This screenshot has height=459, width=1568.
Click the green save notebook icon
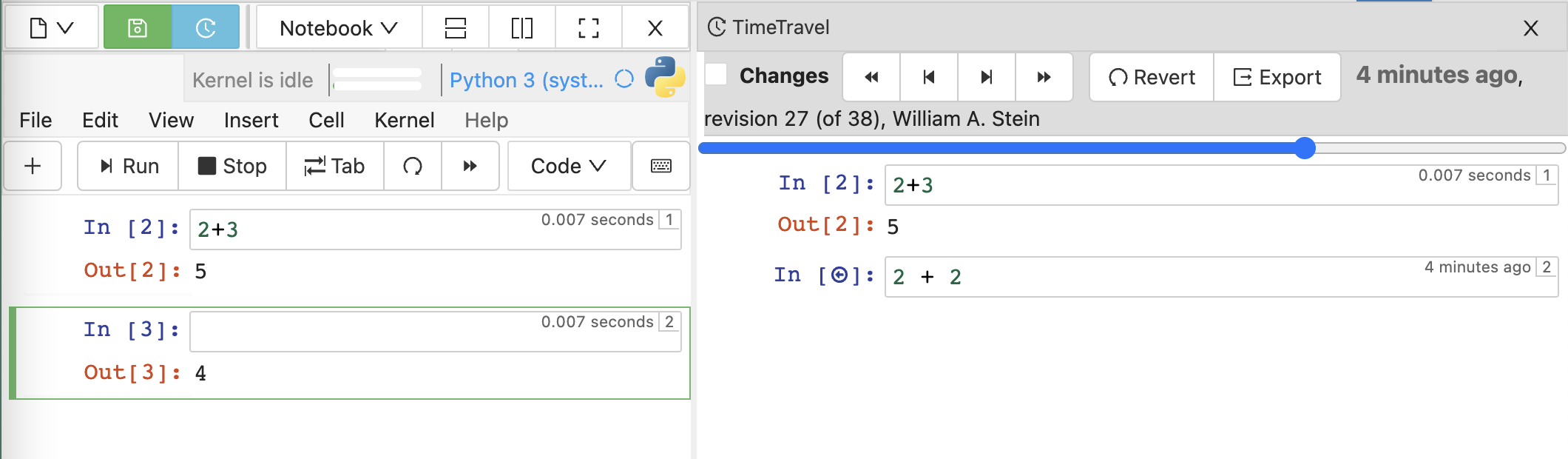(x=137, y=27)
